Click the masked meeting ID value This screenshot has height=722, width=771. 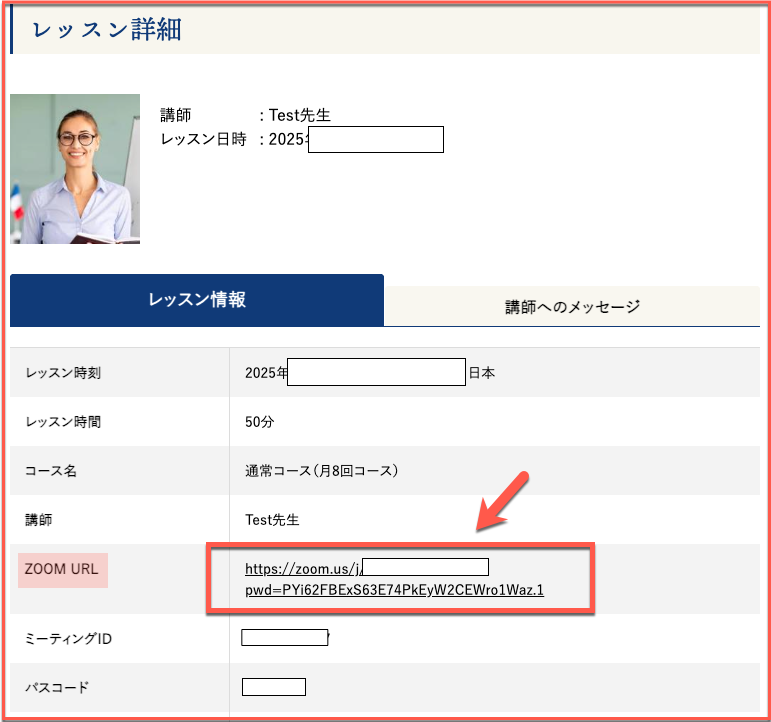[x=285, y=638]
